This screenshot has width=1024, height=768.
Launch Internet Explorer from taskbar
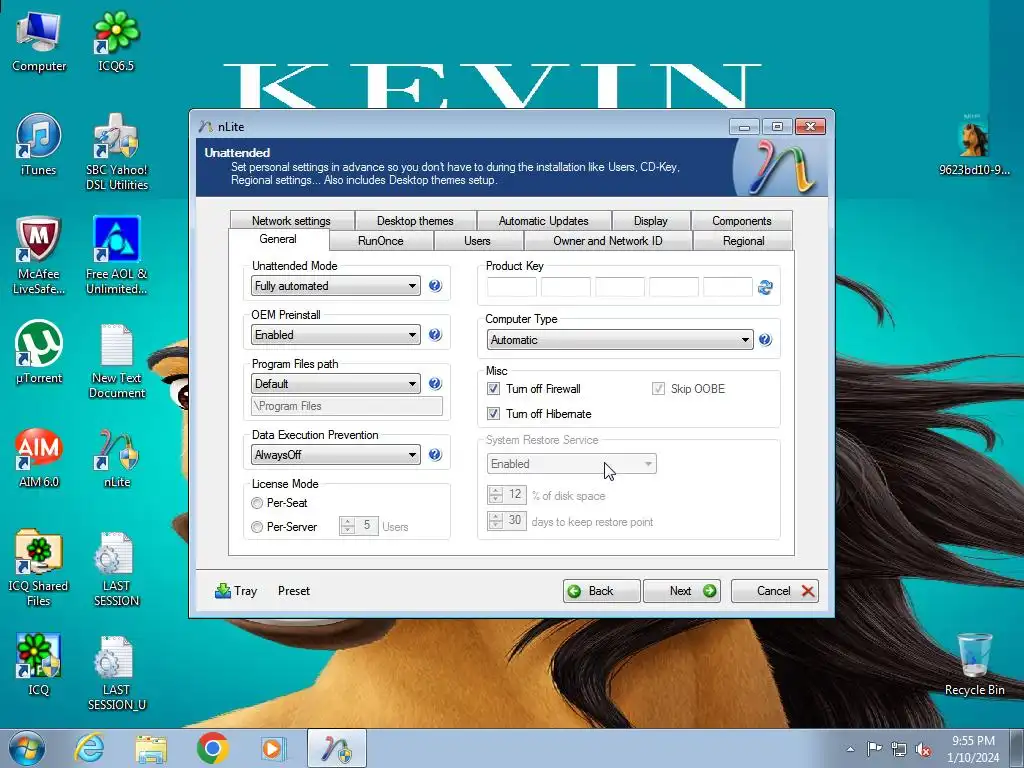89,748
